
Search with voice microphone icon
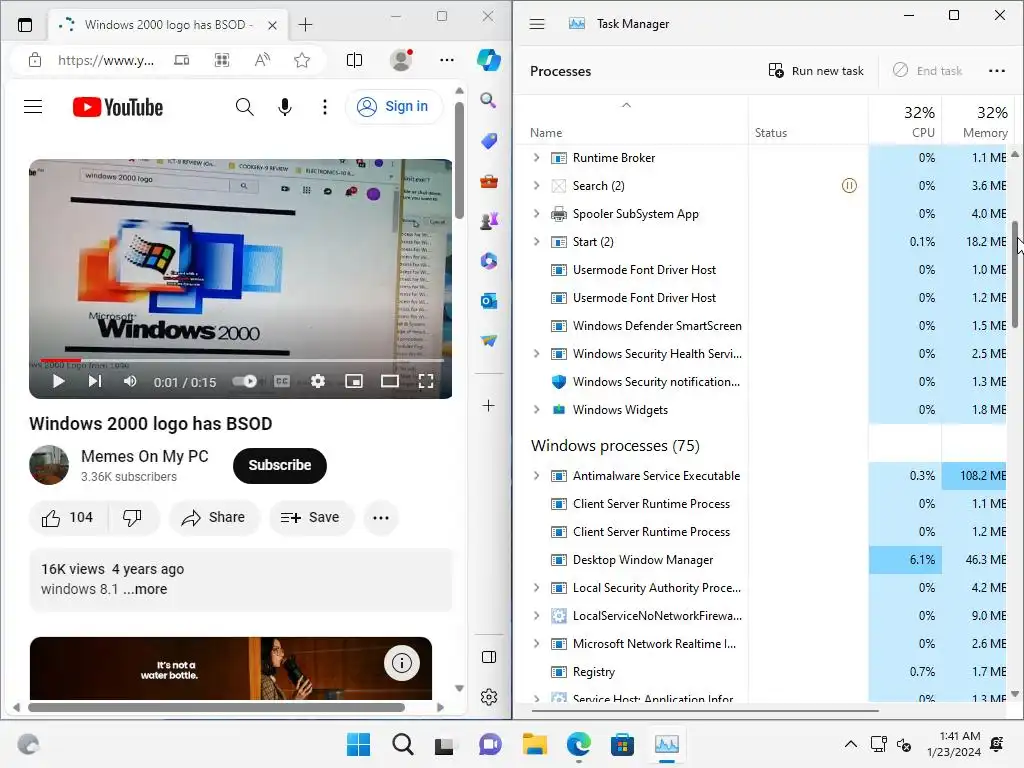(285, 106)
